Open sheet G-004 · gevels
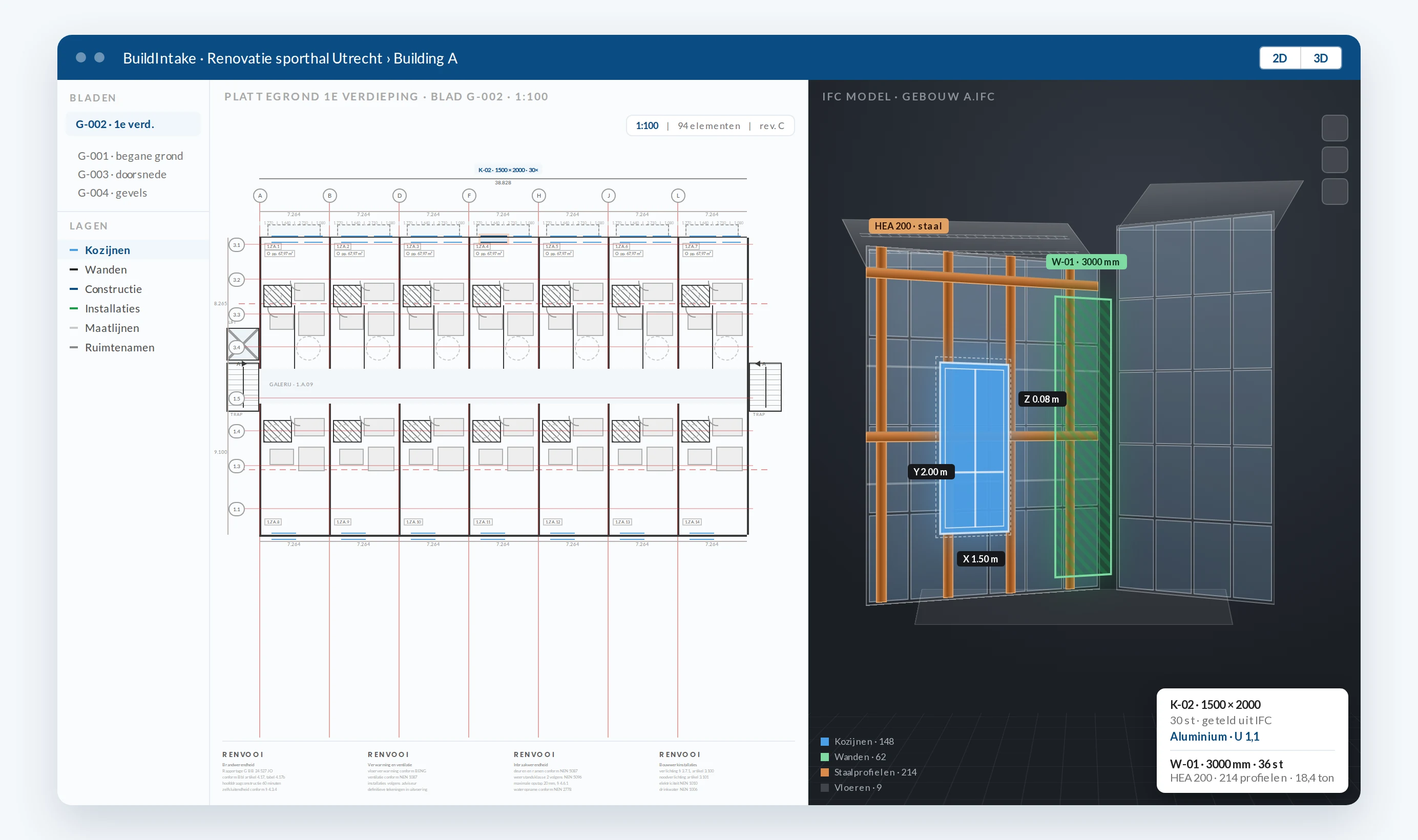1418x840 pixels. (112, 193)
